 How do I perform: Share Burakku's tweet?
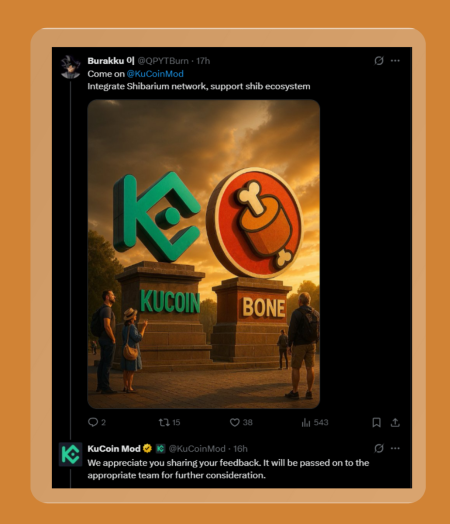click(395, 422)
